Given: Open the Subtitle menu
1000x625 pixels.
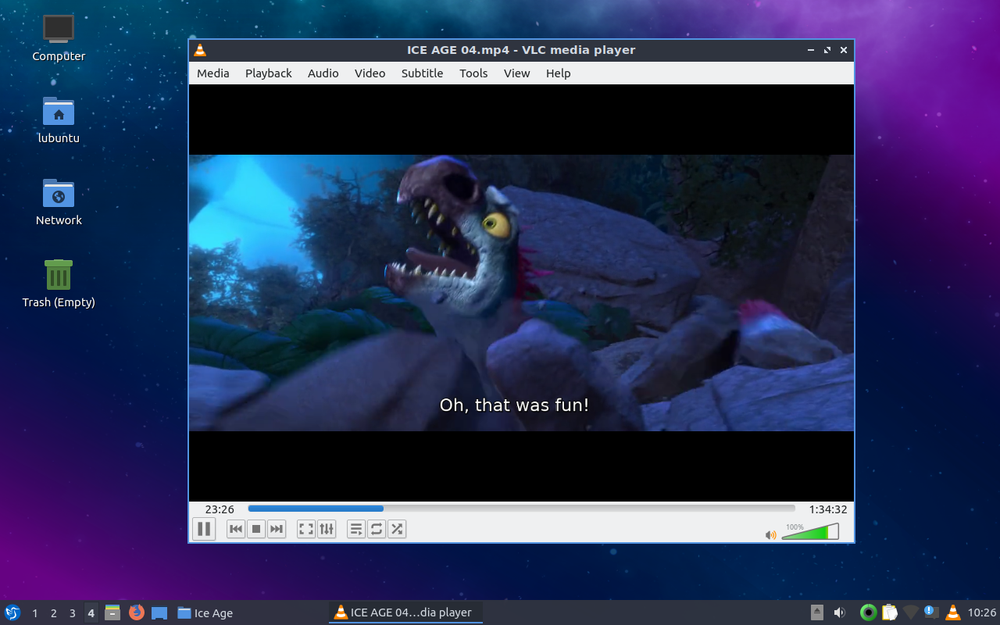Looking at the screenshot, I should click(421, 73).
